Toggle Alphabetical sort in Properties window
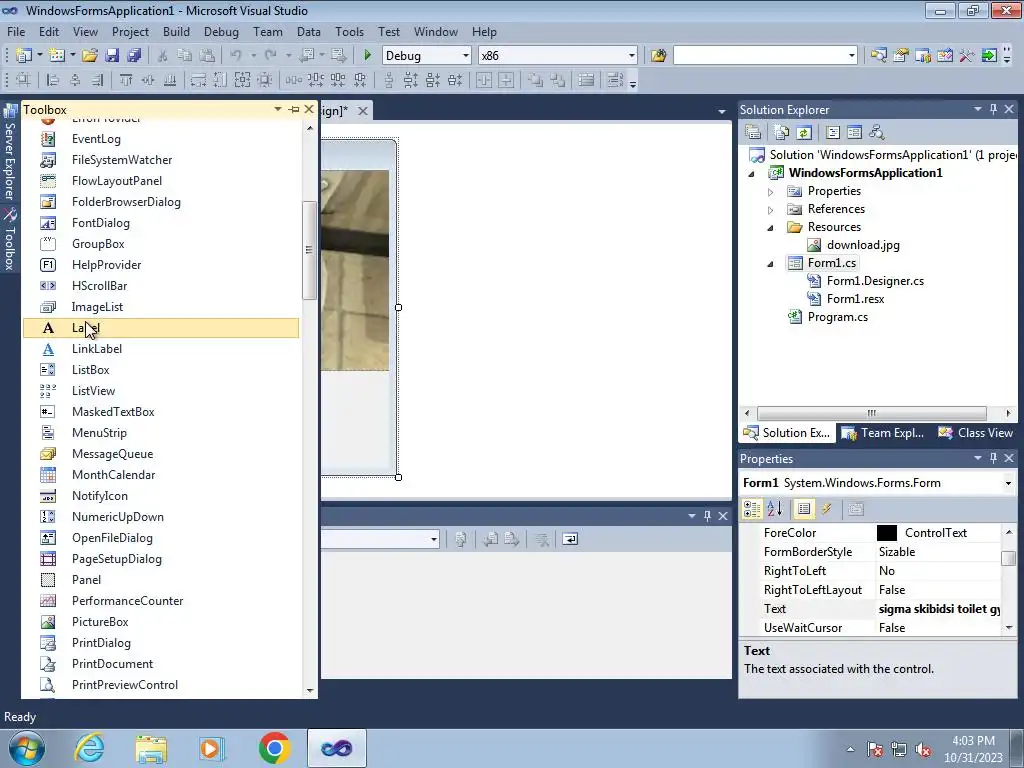Viewport: 1024px width, 768px height. 775,509
